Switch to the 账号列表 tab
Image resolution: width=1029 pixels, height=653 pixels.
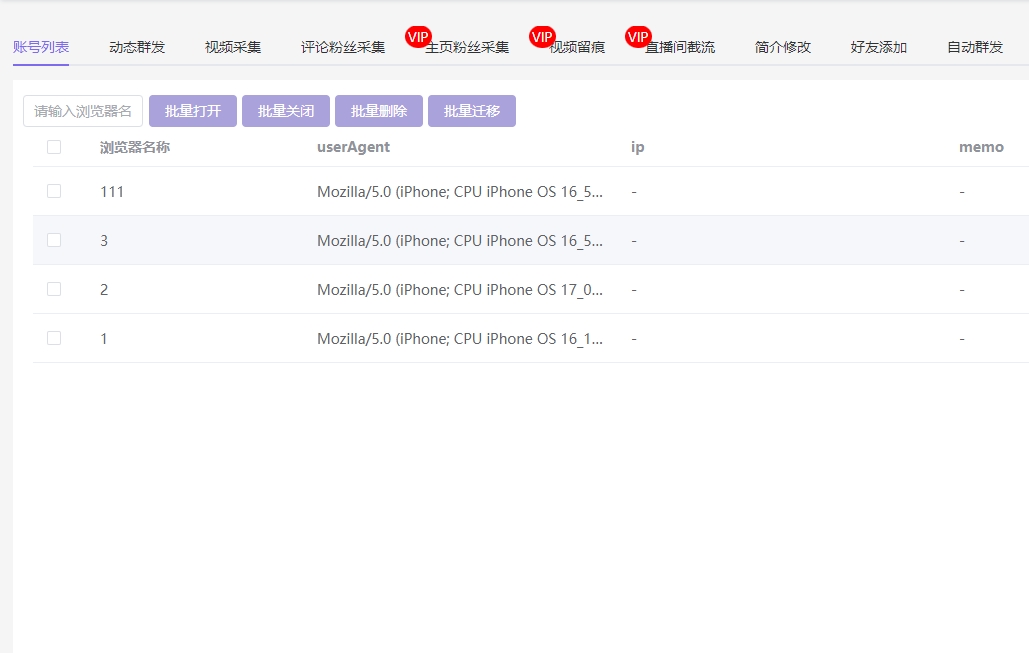click(41, 47)
